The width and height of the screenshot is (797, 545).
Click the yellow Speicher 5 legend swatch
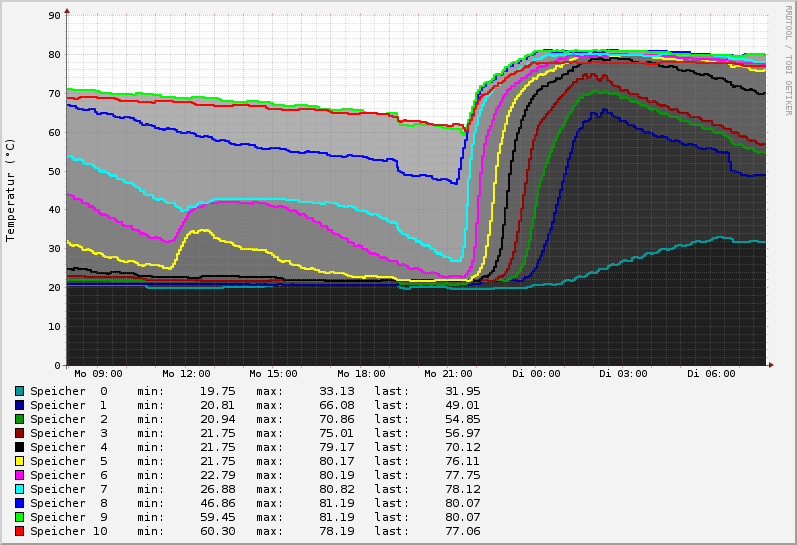pos(19,461)
